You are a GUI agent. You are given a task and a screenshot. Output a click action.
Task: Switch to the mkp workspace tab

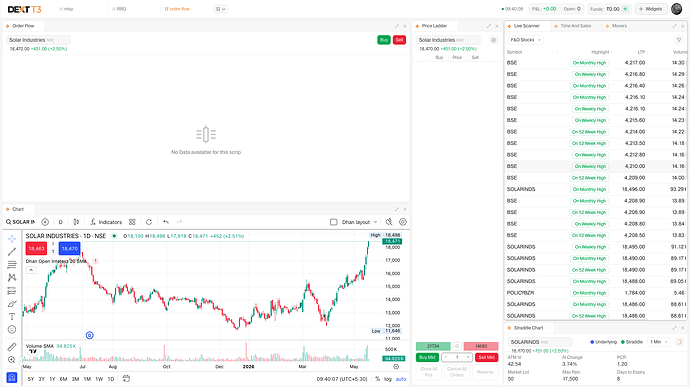click(x=66, y=9)
